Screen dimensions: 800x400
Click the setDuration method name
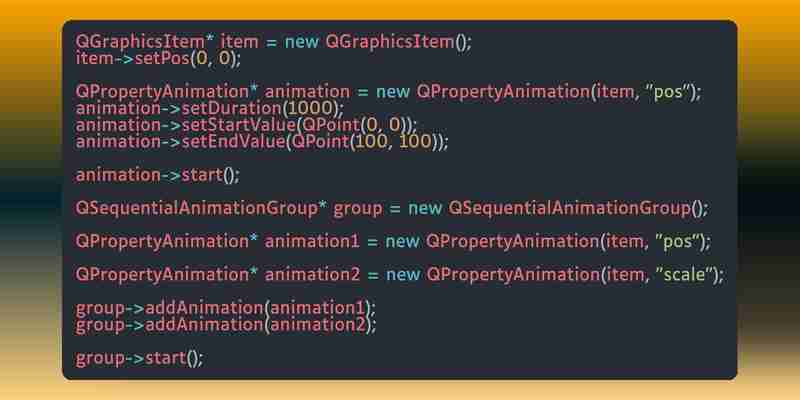coord(231,108)
